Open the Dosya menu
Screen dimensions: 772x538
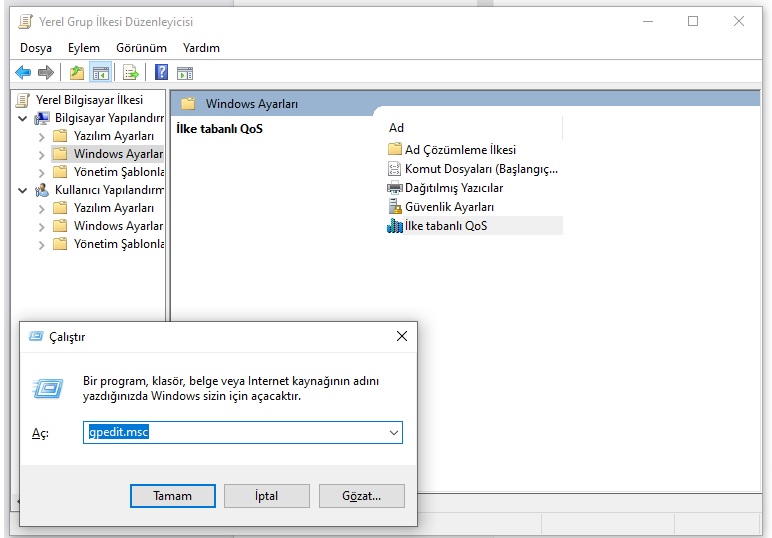(35, 48)
